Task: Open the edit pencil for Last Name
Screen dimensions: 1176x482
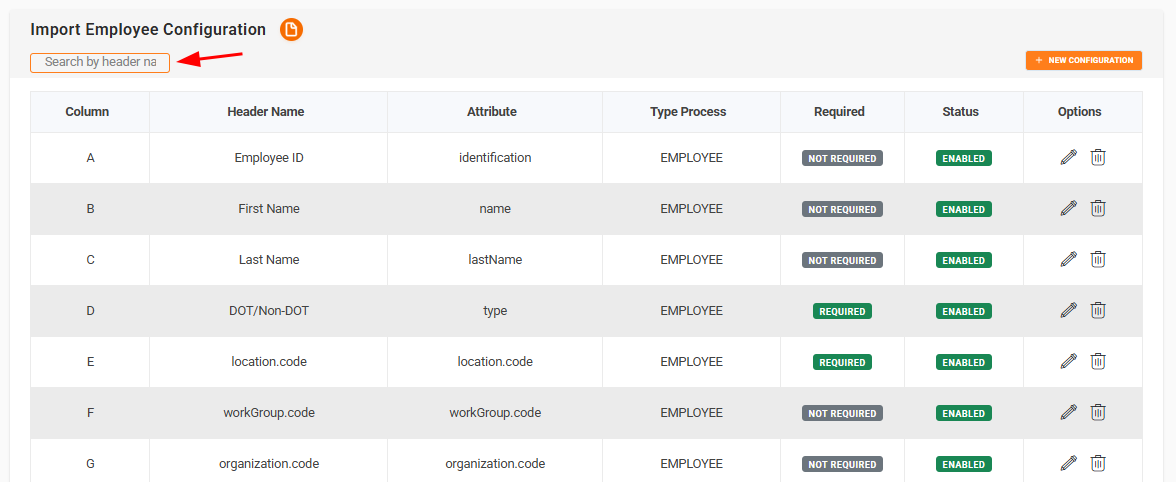Action: 1068,259
